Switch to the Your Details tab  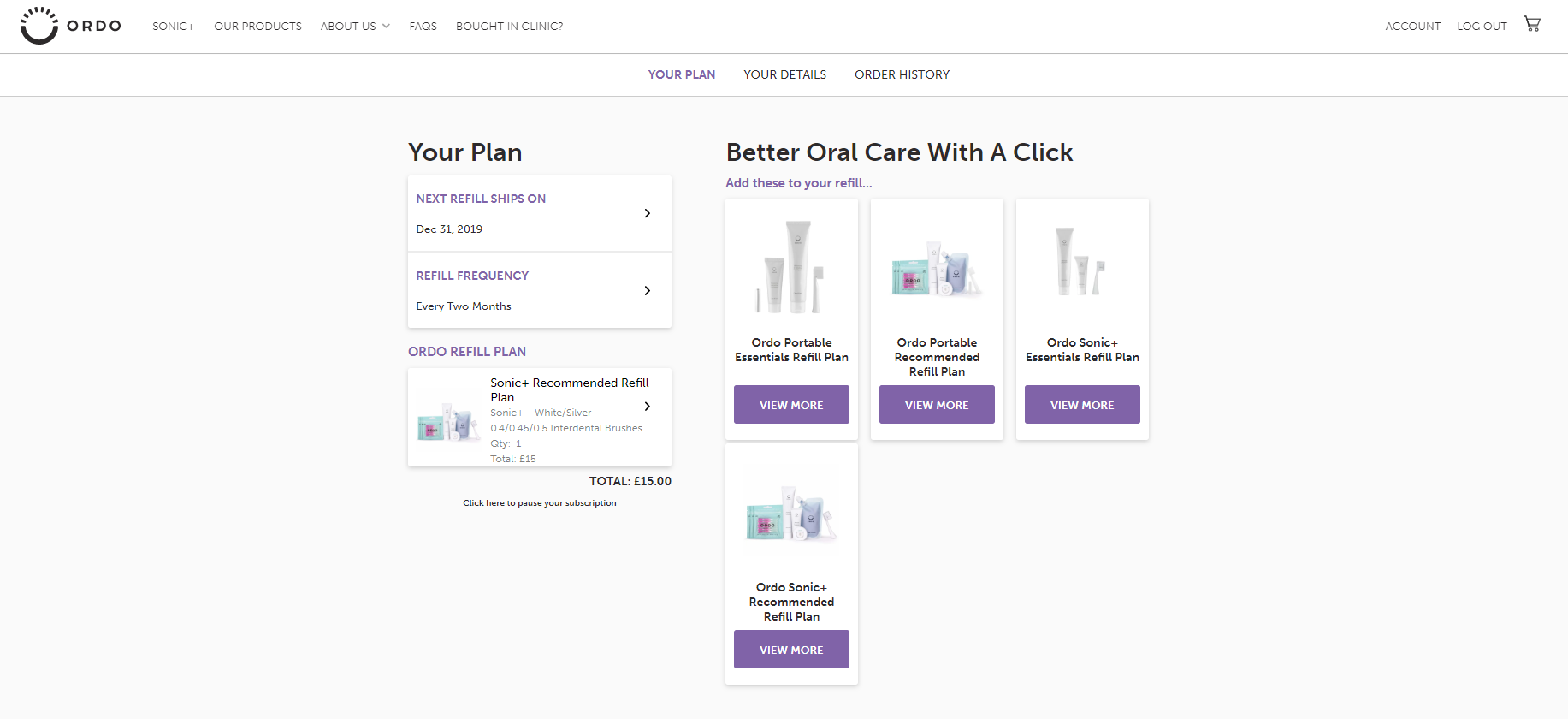coord(784,74)
